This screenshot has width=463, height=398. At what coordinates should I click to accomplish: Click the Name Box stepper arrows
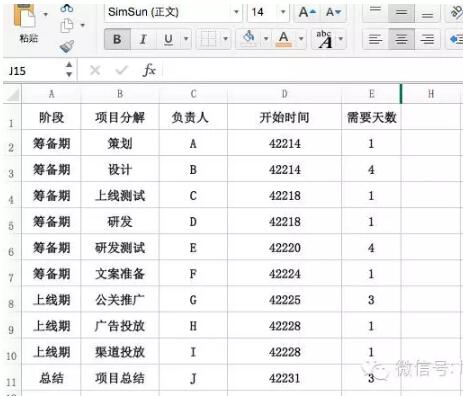[x=69, y=70]
